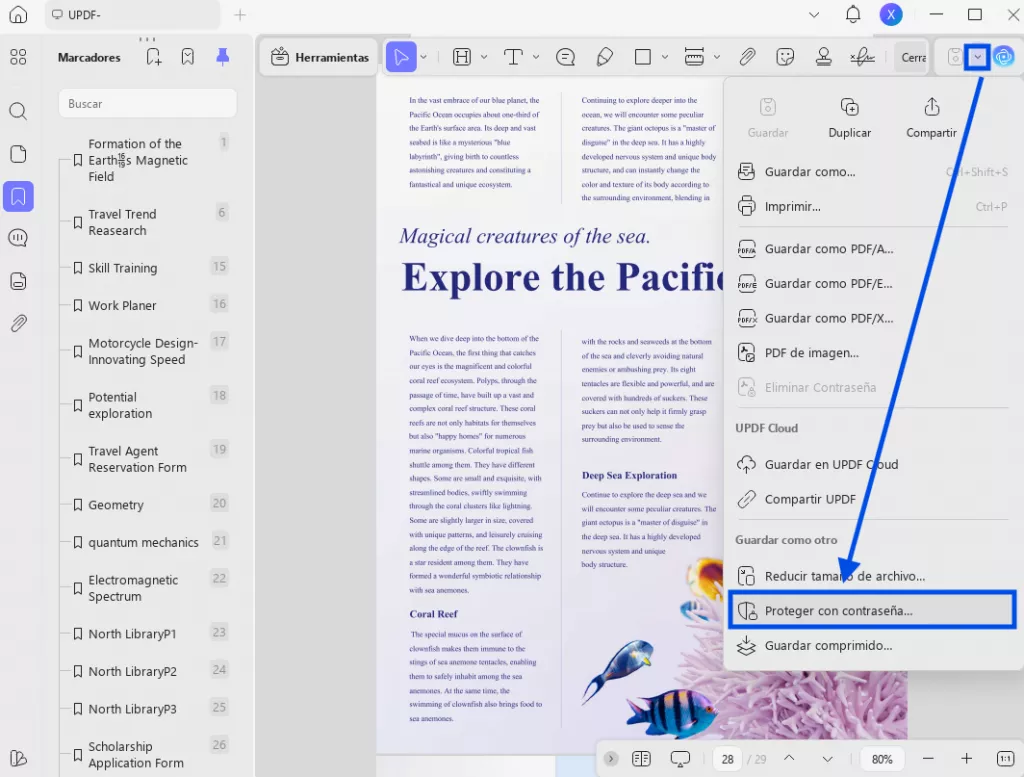The width and height of the screenshot is (1024, 777).
Task: Select the eraser tool
Action: point(604,57)
